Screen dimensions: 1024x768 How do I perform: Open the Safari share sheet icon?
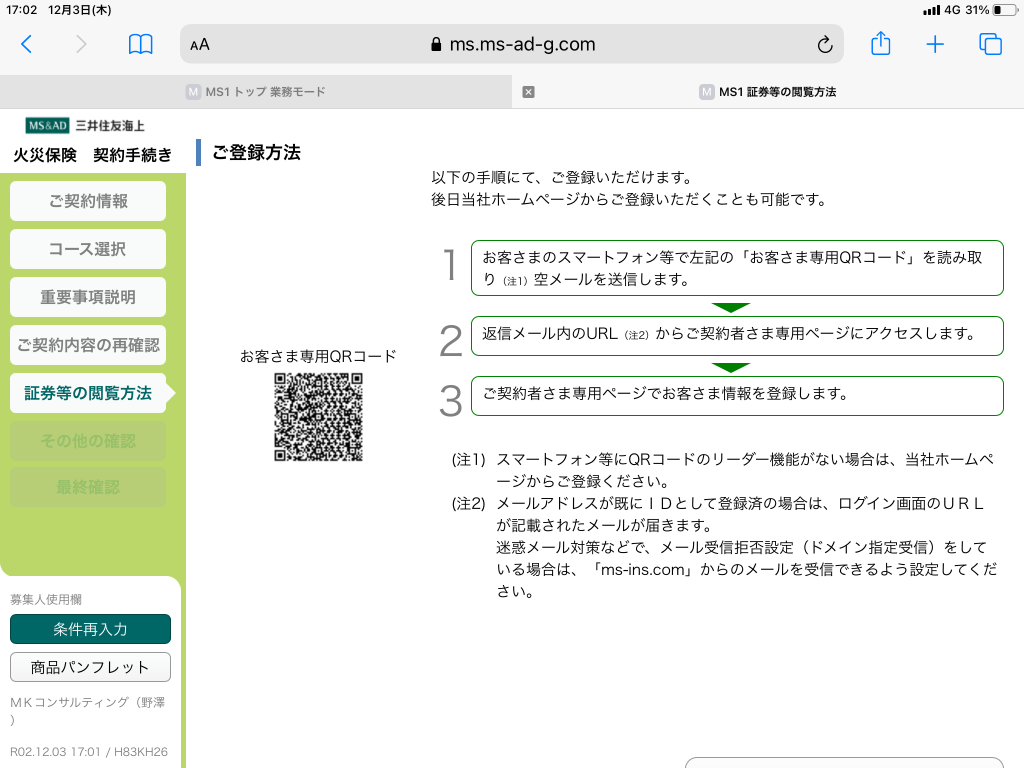point(880,43)
